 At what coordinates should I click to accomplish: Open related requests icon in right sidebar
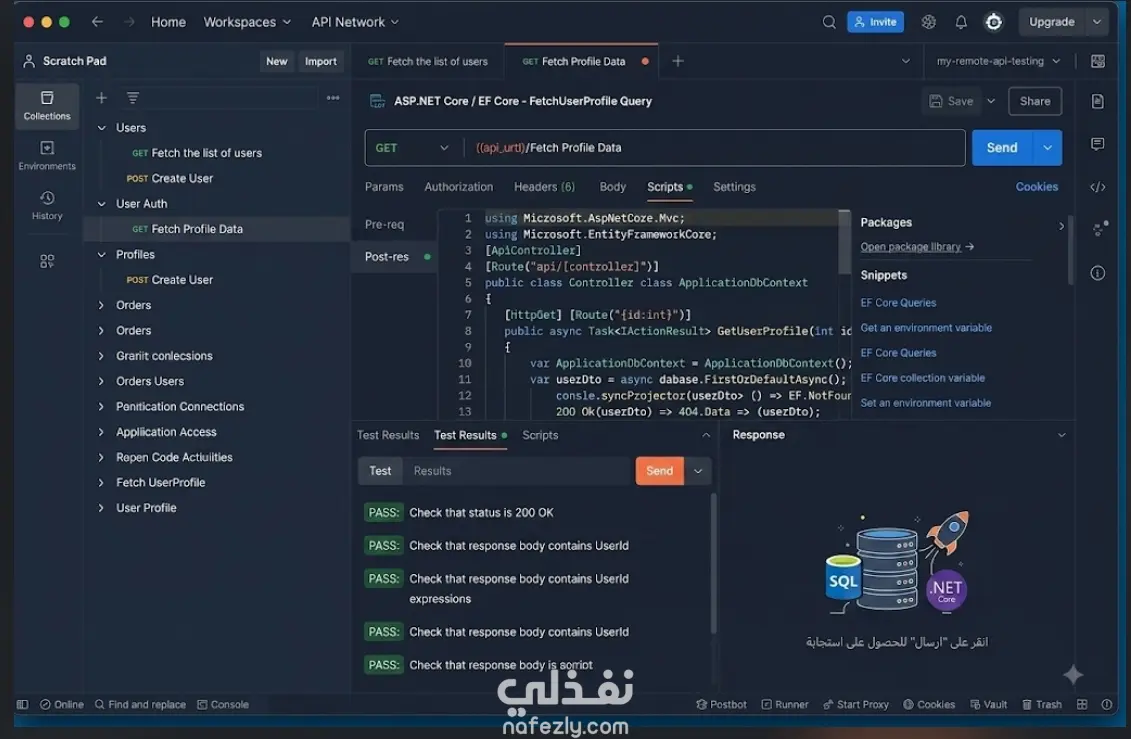[x=1099, y=229]
